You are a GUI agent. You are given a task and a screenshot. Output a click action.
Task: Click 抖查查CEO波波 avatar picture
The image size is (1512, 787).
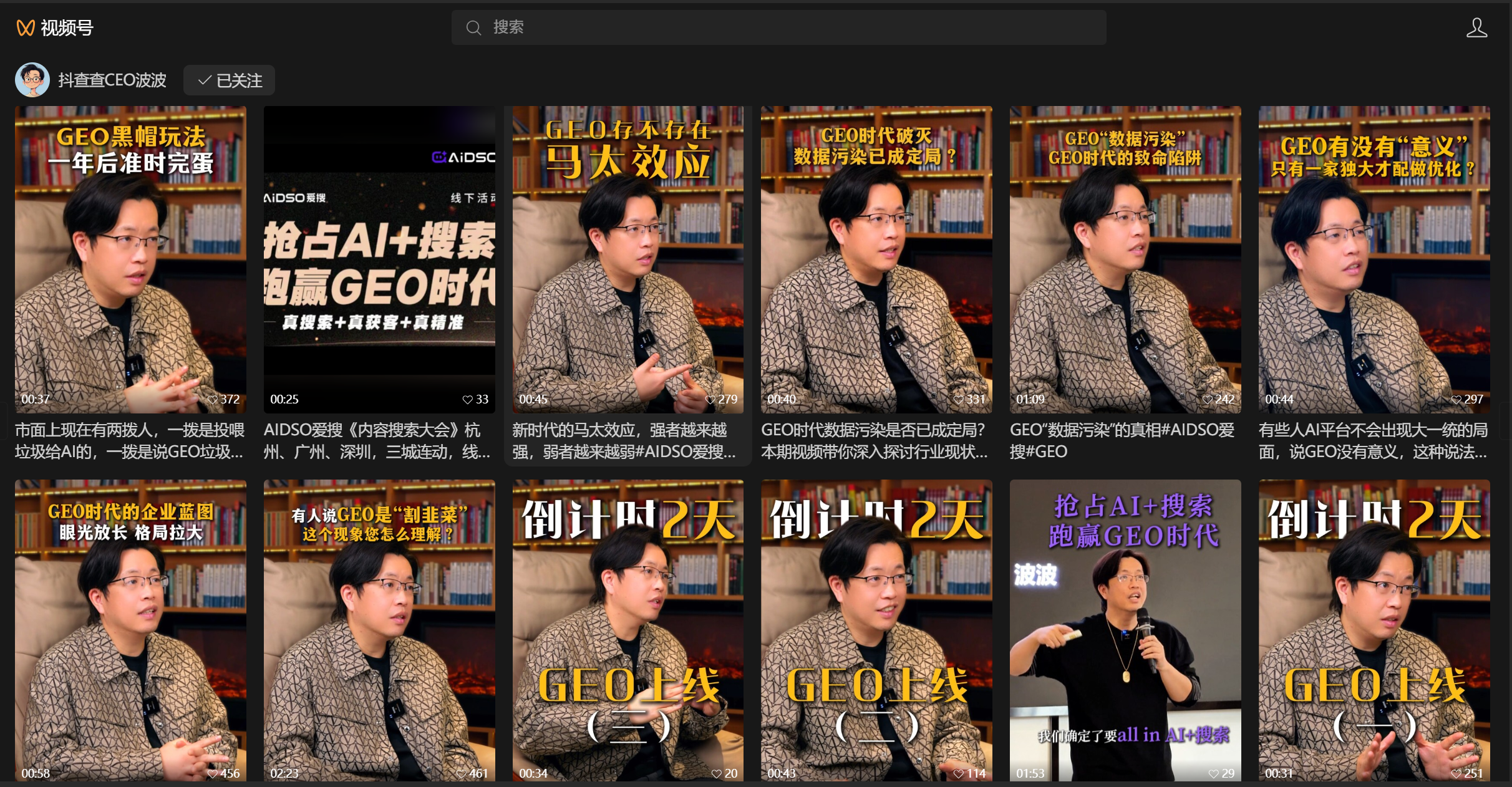point(32,80)
